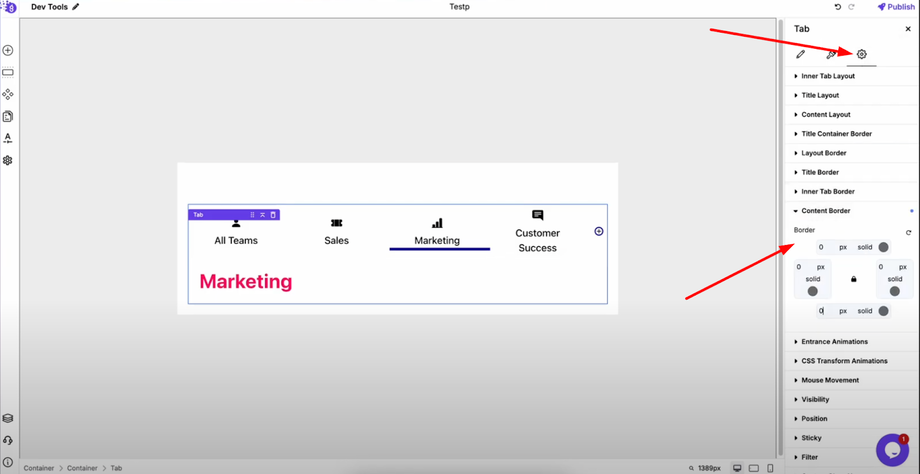Click the Marketing heading text
Image resolution: width=920 pixels, height=474 pixels.
click(x=246, y=282)
